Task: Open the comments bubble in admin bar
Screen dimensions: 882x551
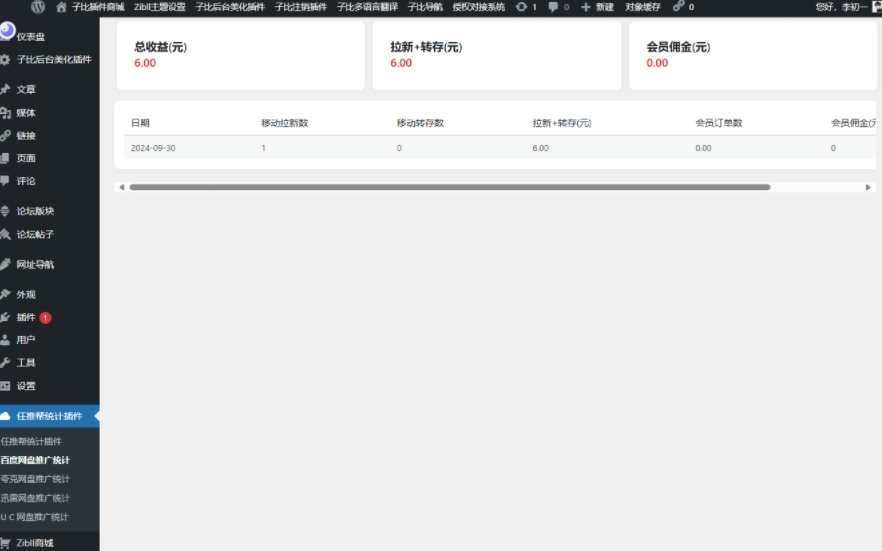Action: (554, 7)
